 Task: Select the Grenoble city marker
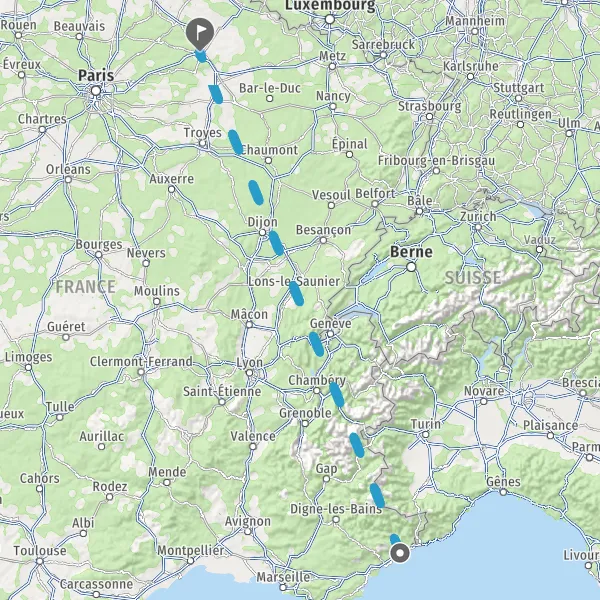click(305, 423)
